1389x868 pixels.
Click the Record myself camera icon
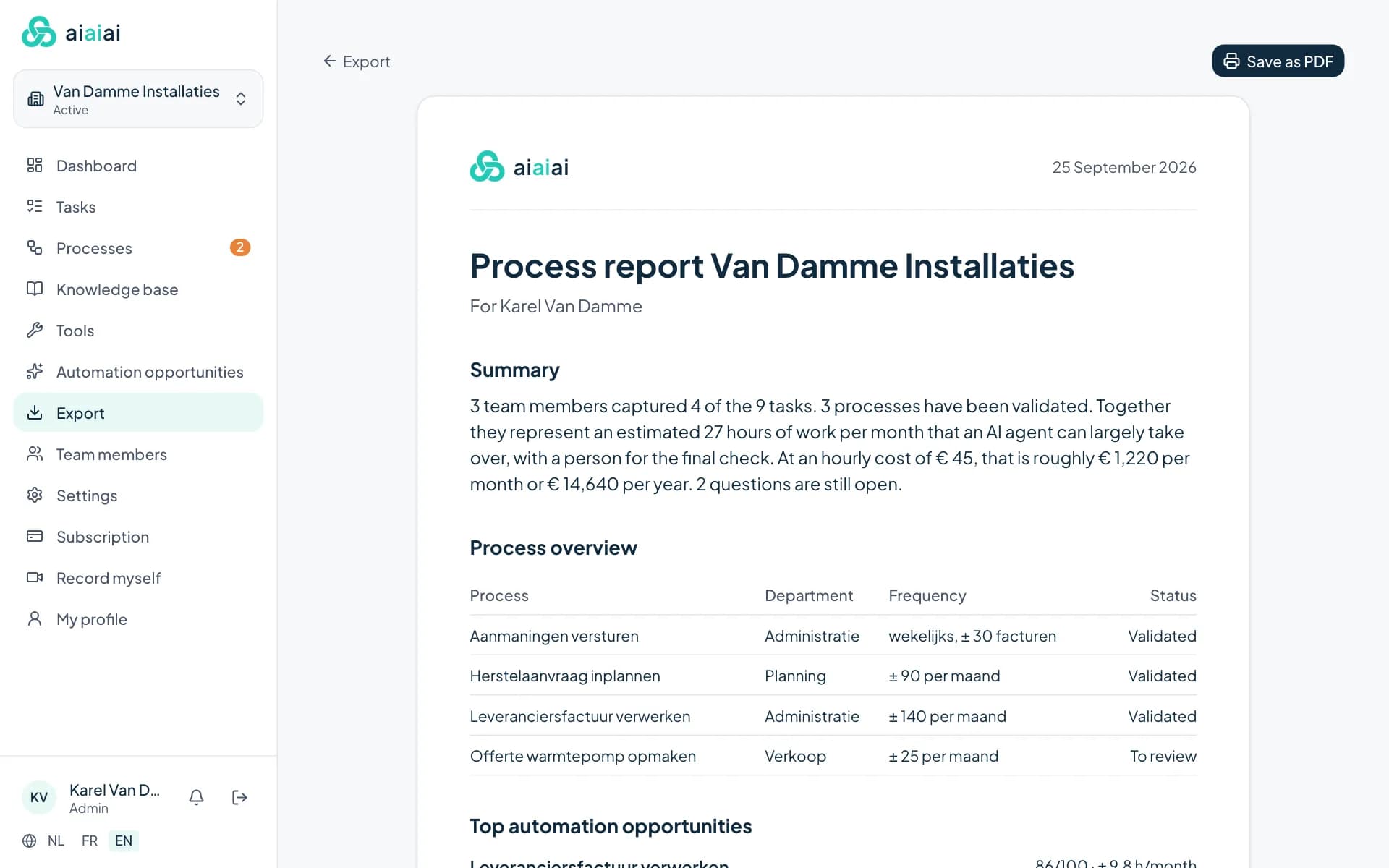point(35,578)
